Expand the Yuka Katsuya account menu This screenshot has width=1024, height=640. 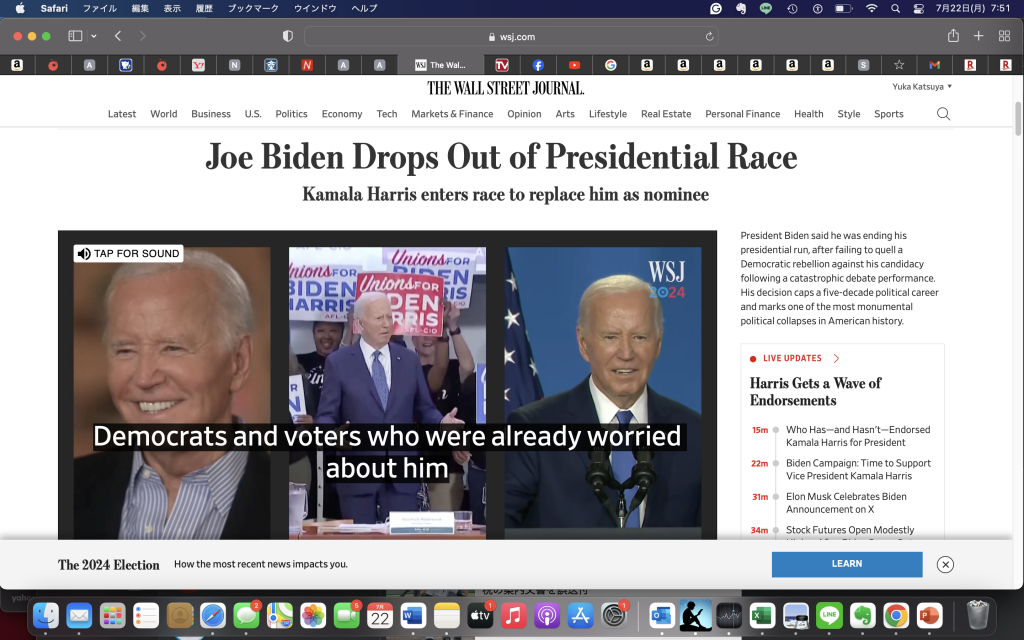click(922, 87)
